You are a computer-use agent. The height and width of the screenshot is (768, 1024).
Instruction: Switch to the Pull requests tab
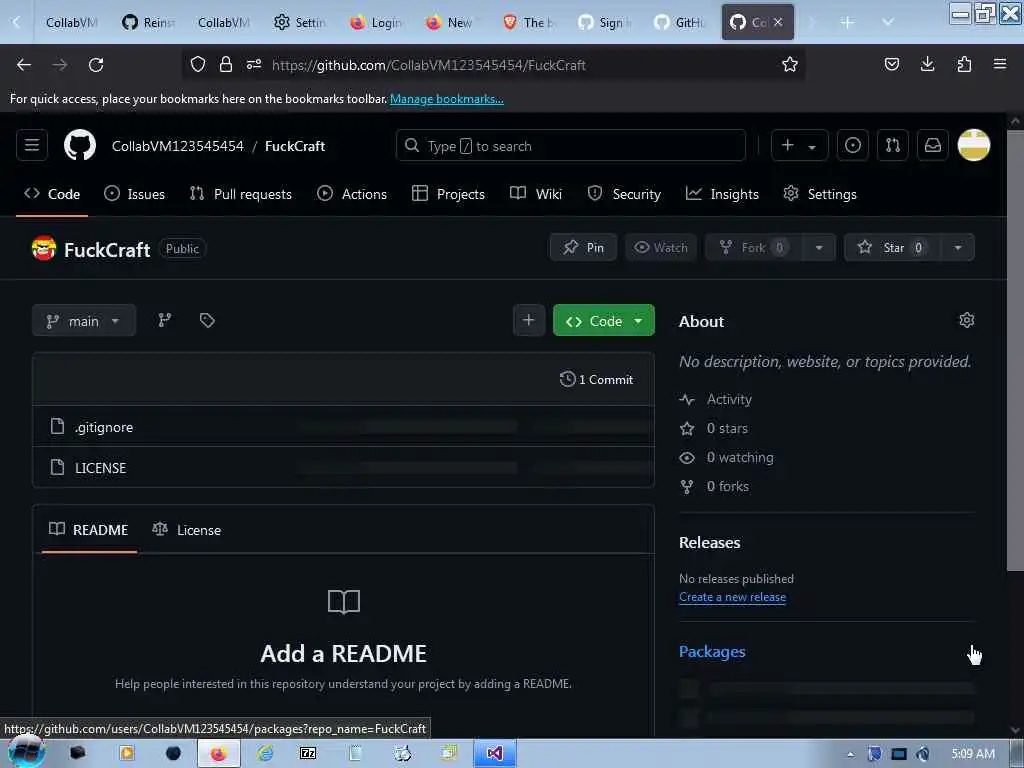click(x=240, y=194)
